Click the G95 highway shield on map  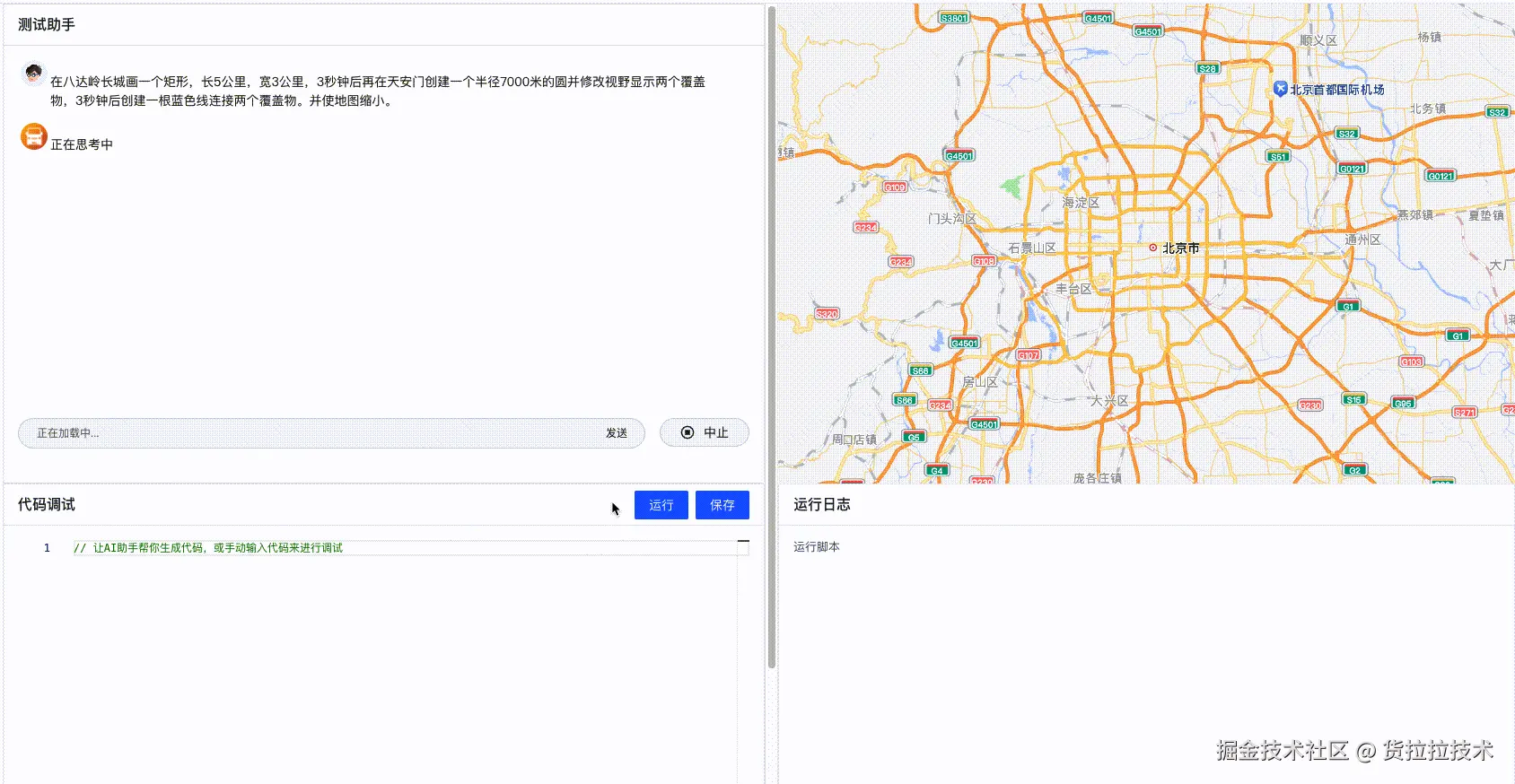click(x=1403, y=403)
